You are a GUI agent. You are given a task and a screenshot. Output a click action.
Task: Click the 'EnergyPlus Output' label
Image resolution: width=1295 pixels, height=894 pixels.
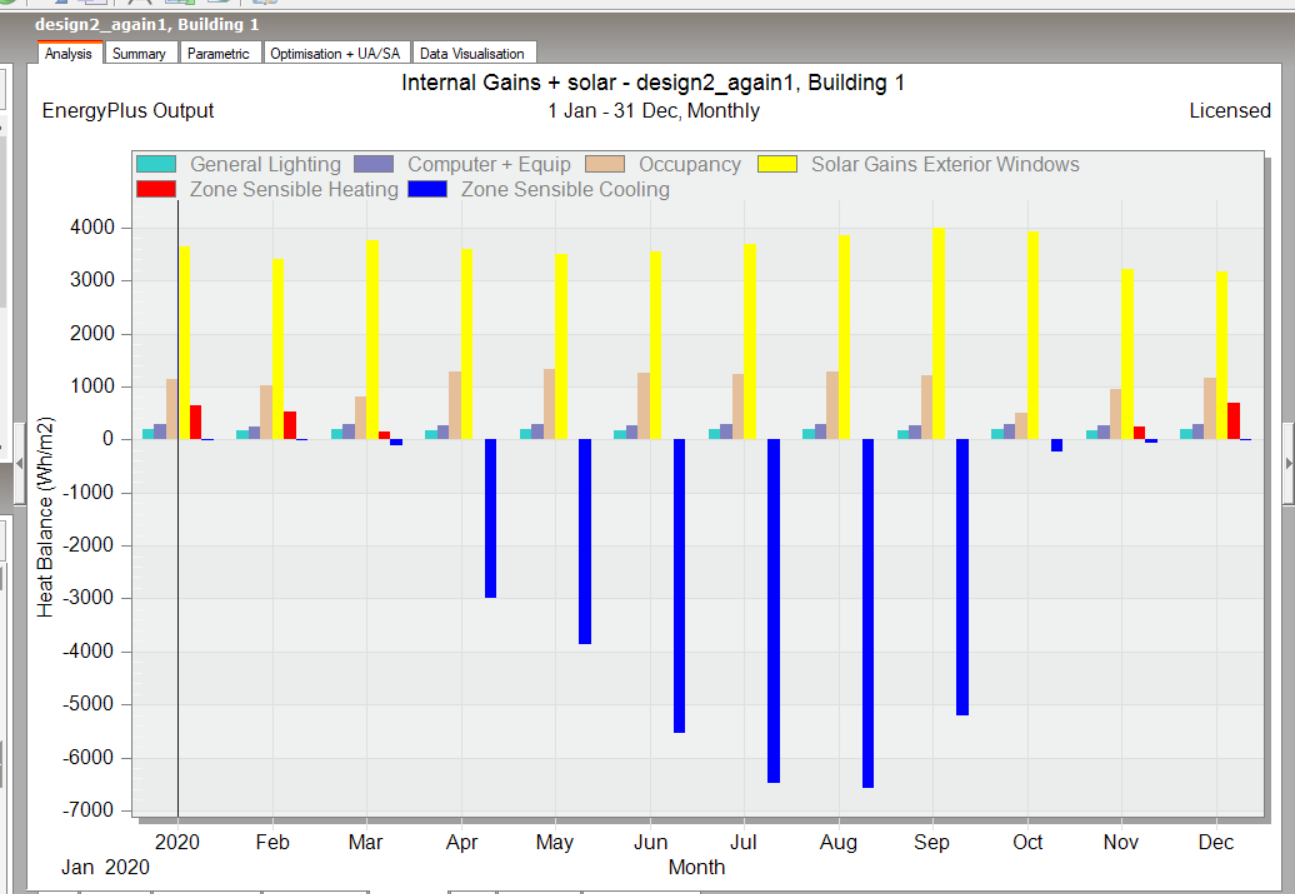pos(128,111)
